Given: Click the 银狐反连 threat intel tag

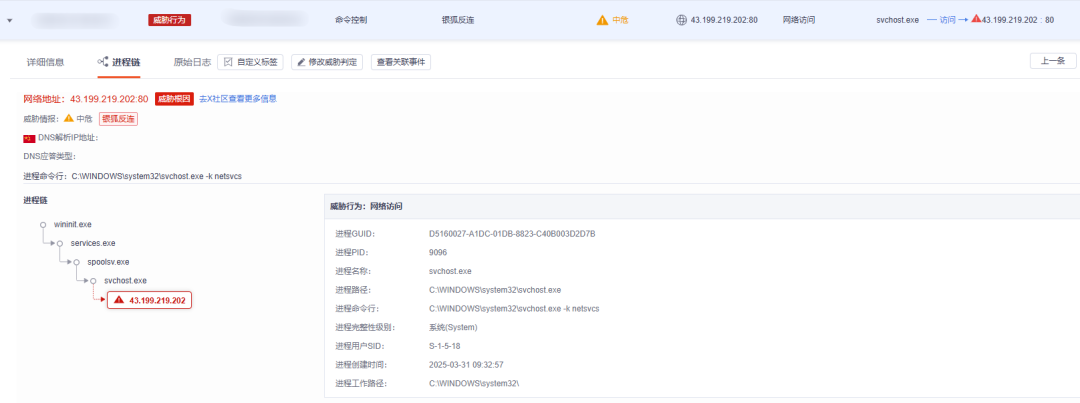Looking at the screenshot, I should 118,118.
